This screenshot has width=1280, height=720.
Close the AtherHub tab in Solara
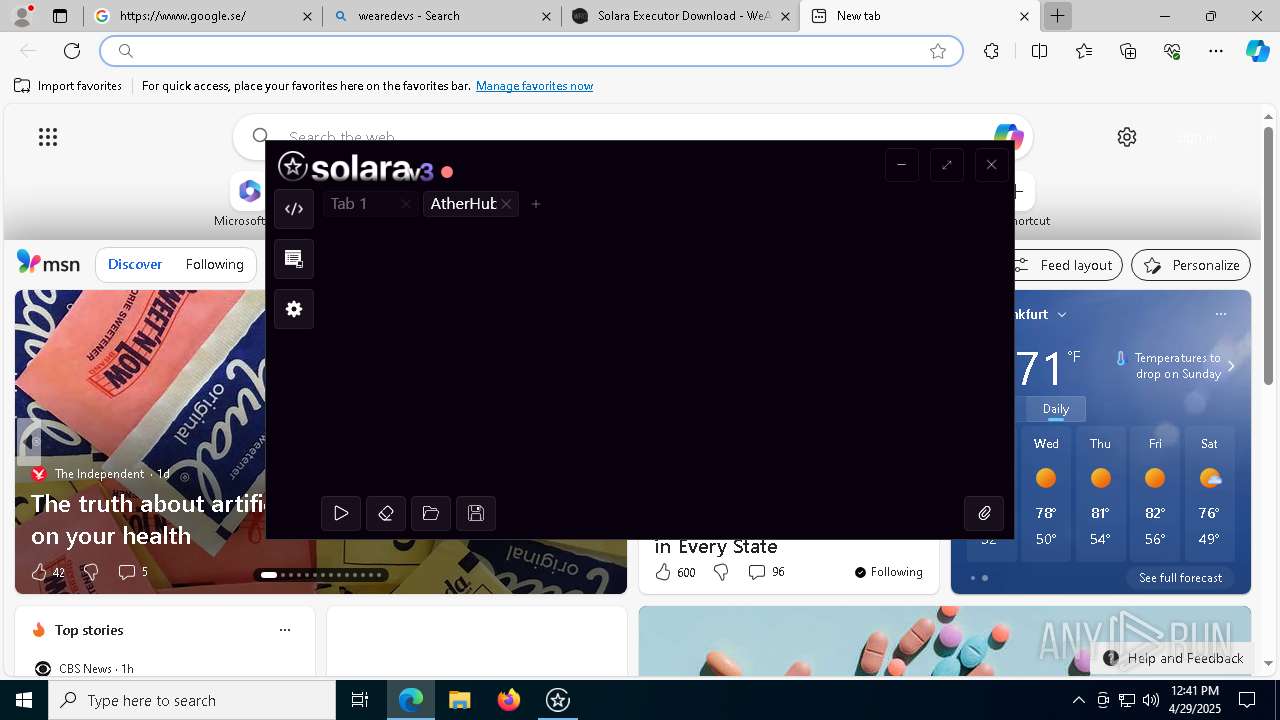(x=507, y=204)
